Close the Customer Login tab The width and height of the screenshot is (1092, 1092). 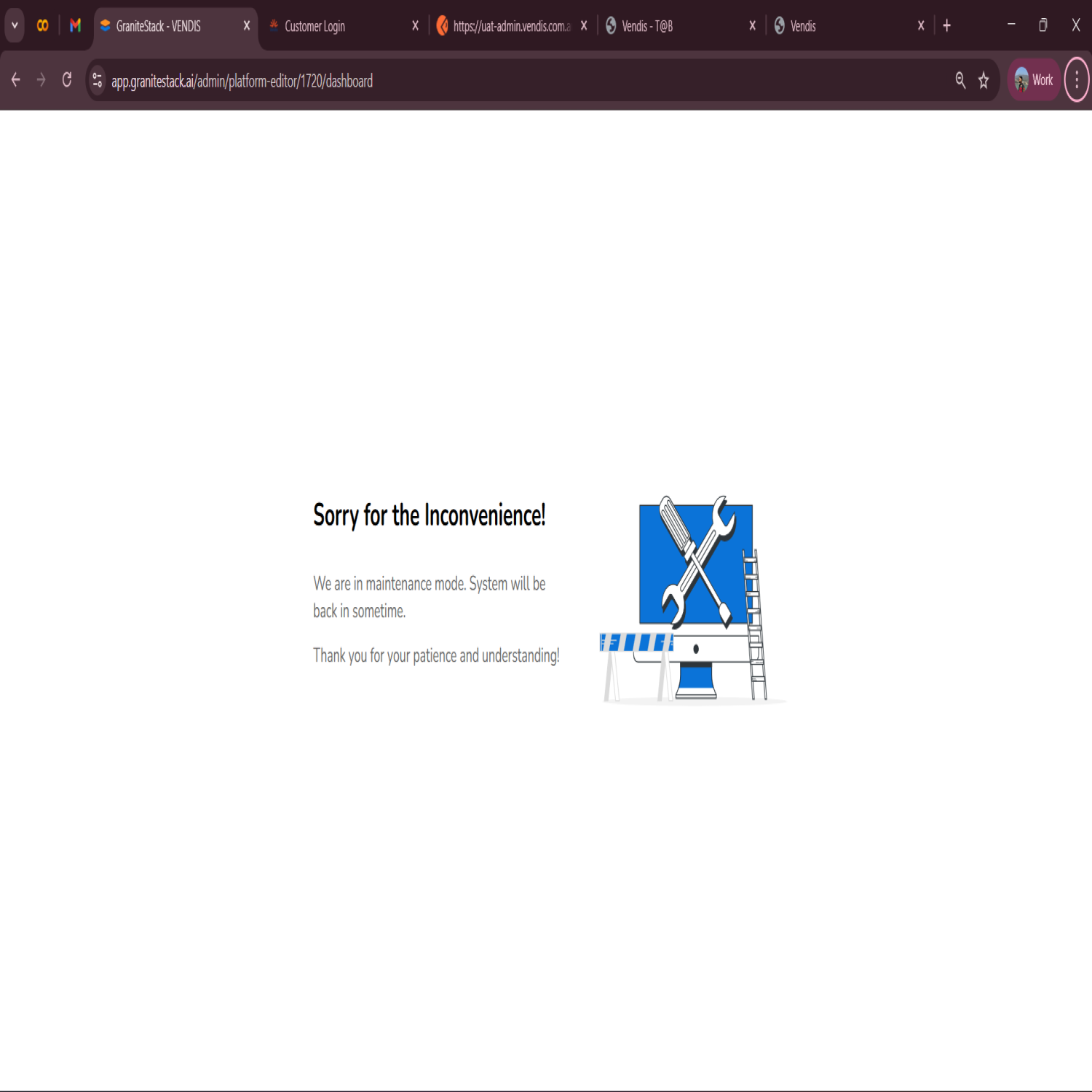click(x=415, y=25)
